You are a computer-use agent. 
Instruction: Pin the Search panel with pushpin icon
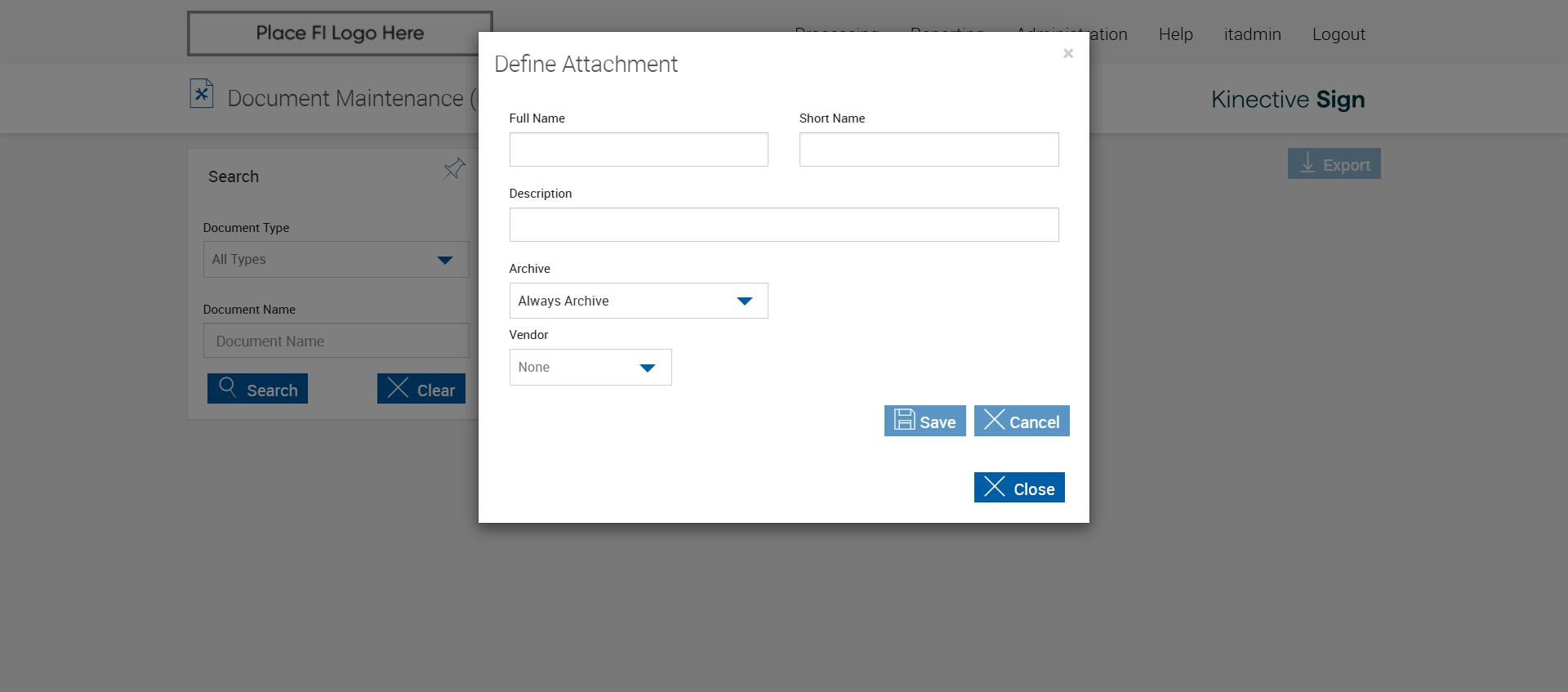[x=454, y=169]
